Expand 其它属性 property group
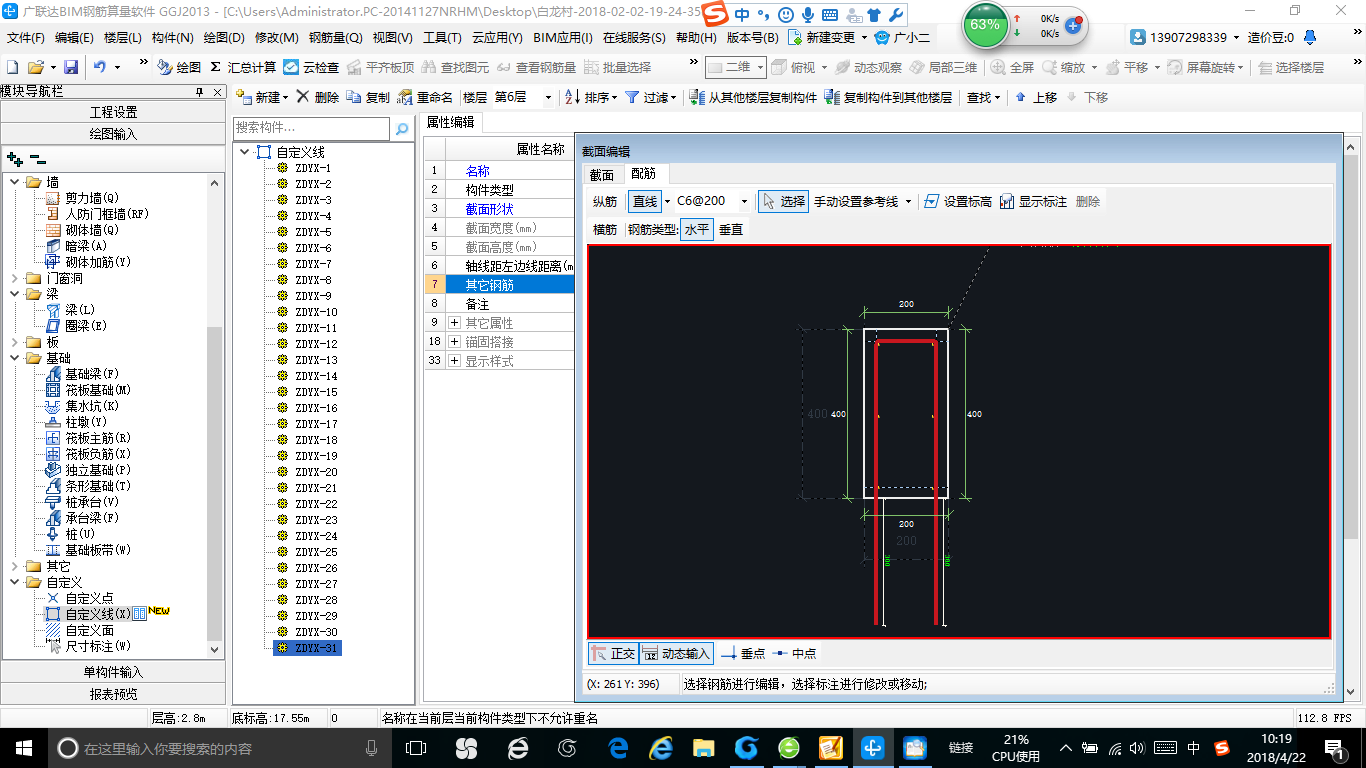 pos(454,323)
